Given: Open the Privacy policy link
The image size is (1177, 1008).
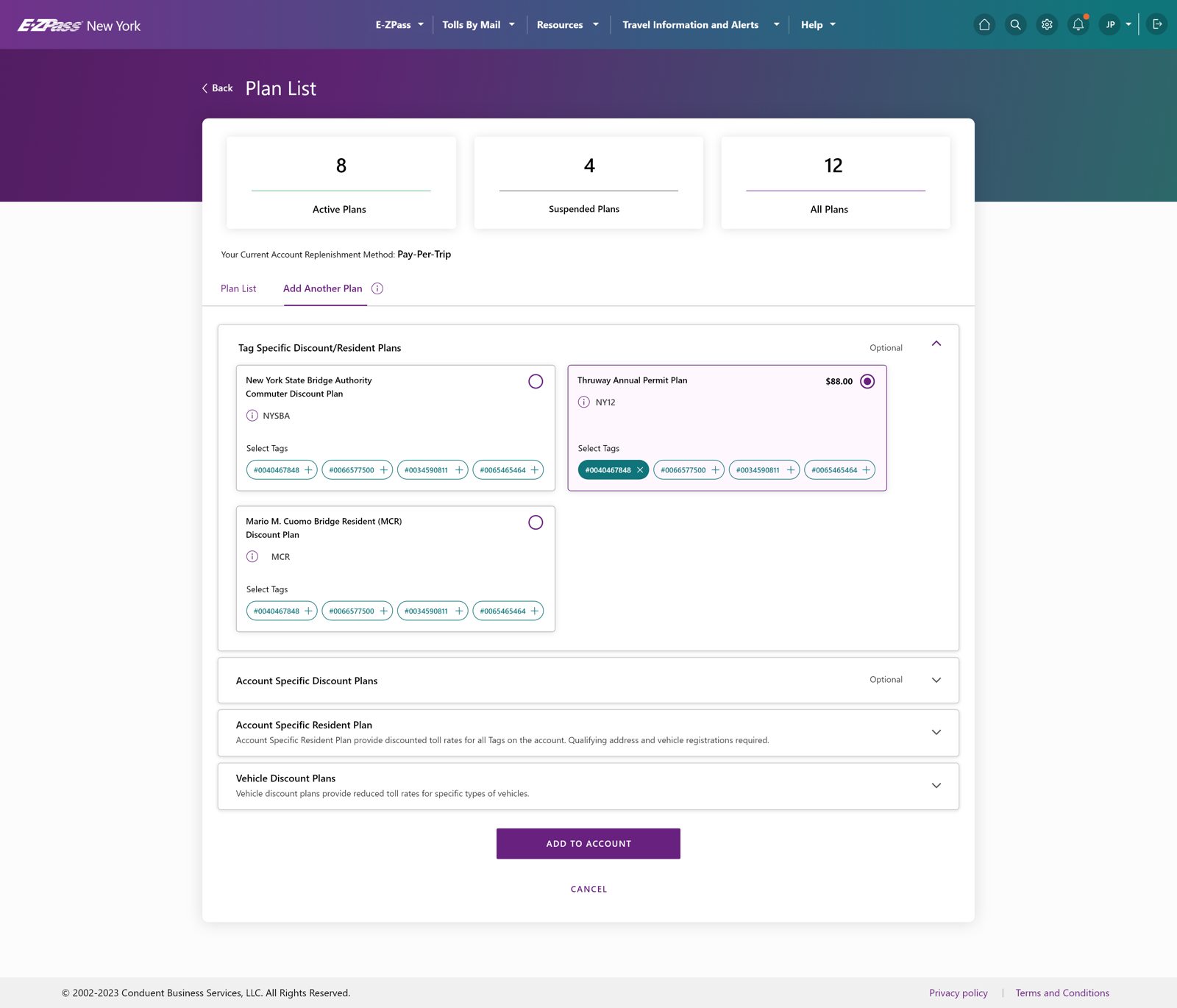Looking at the screenshot, I should (959, 993).
